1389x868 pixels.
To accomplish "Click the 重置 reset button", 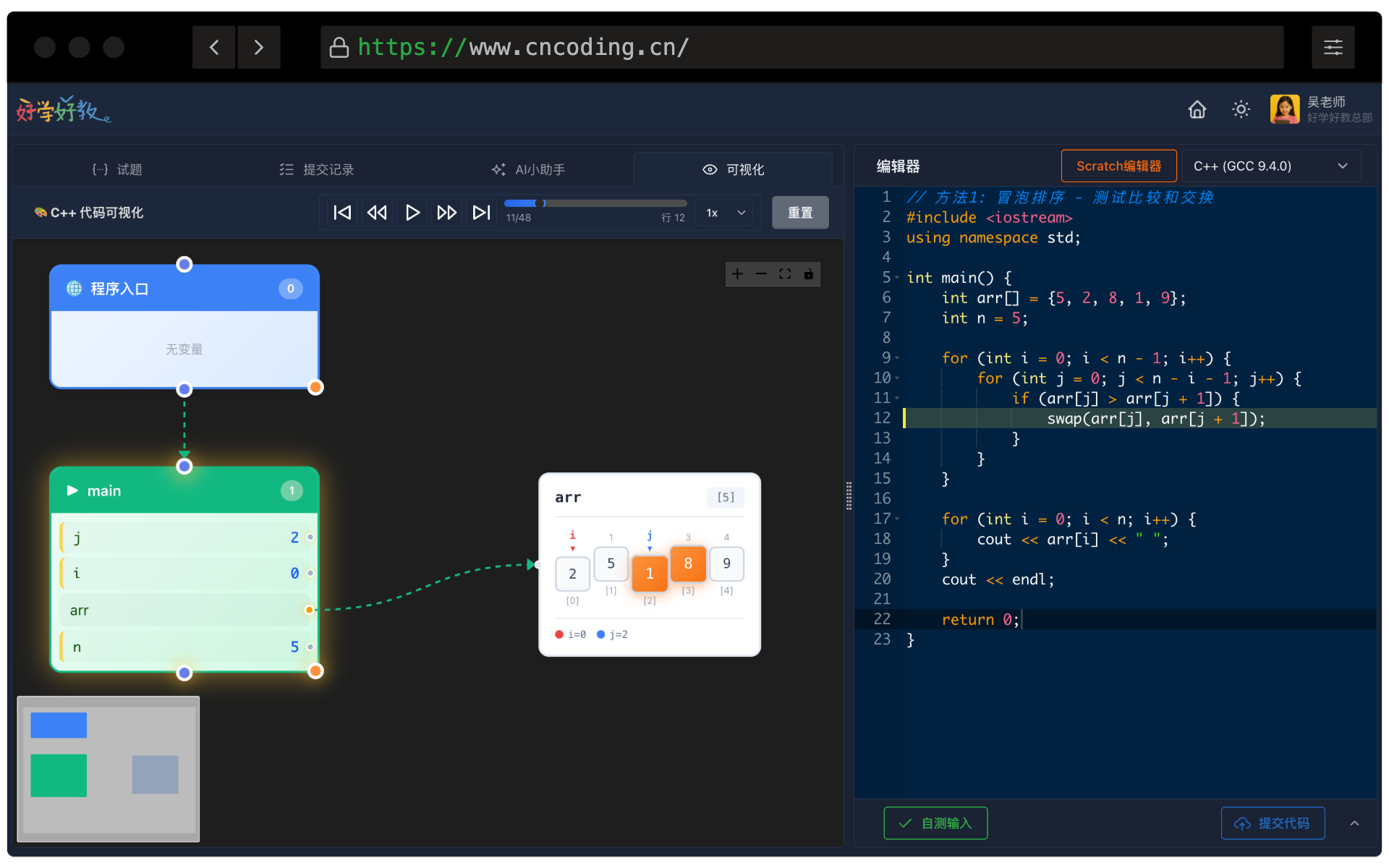I will pos(800,213).
